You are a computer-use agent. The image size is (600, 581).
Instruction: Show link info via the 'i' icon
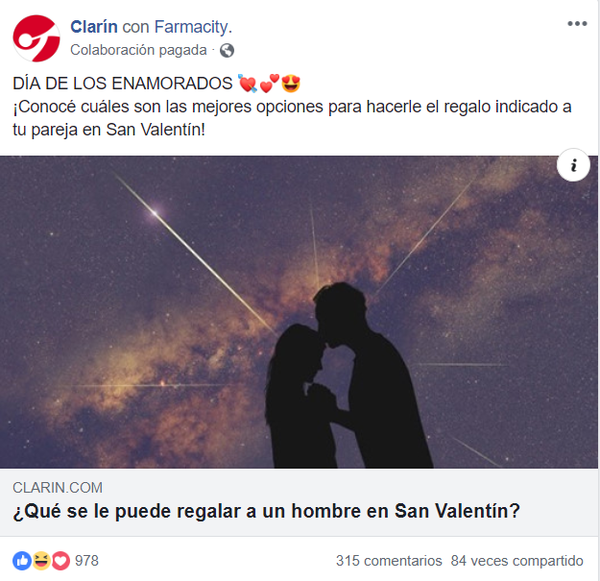click(573, 165)
